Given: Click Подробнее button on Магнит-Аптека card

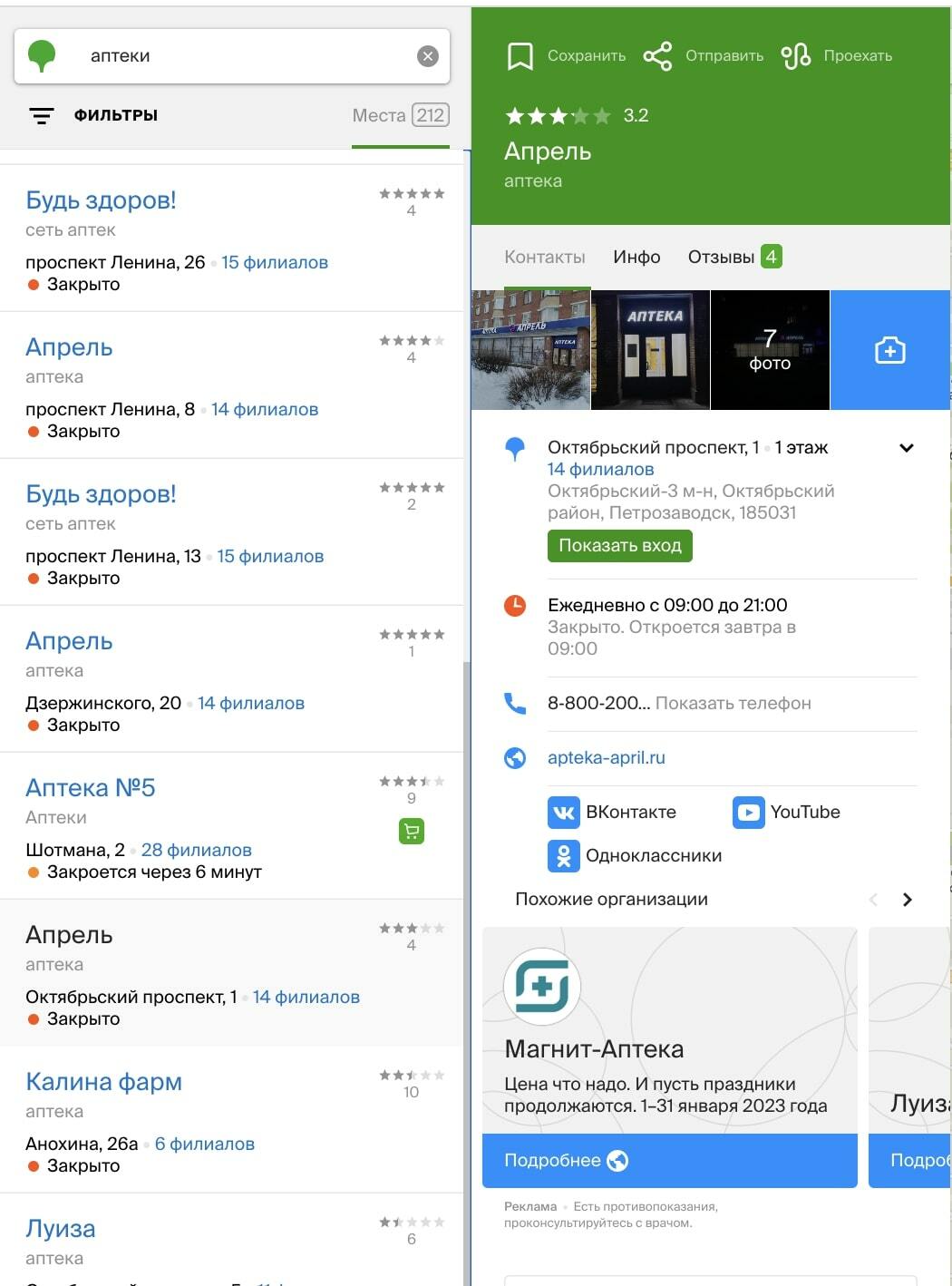Looking at the screenshot, I should [670, 1160].
